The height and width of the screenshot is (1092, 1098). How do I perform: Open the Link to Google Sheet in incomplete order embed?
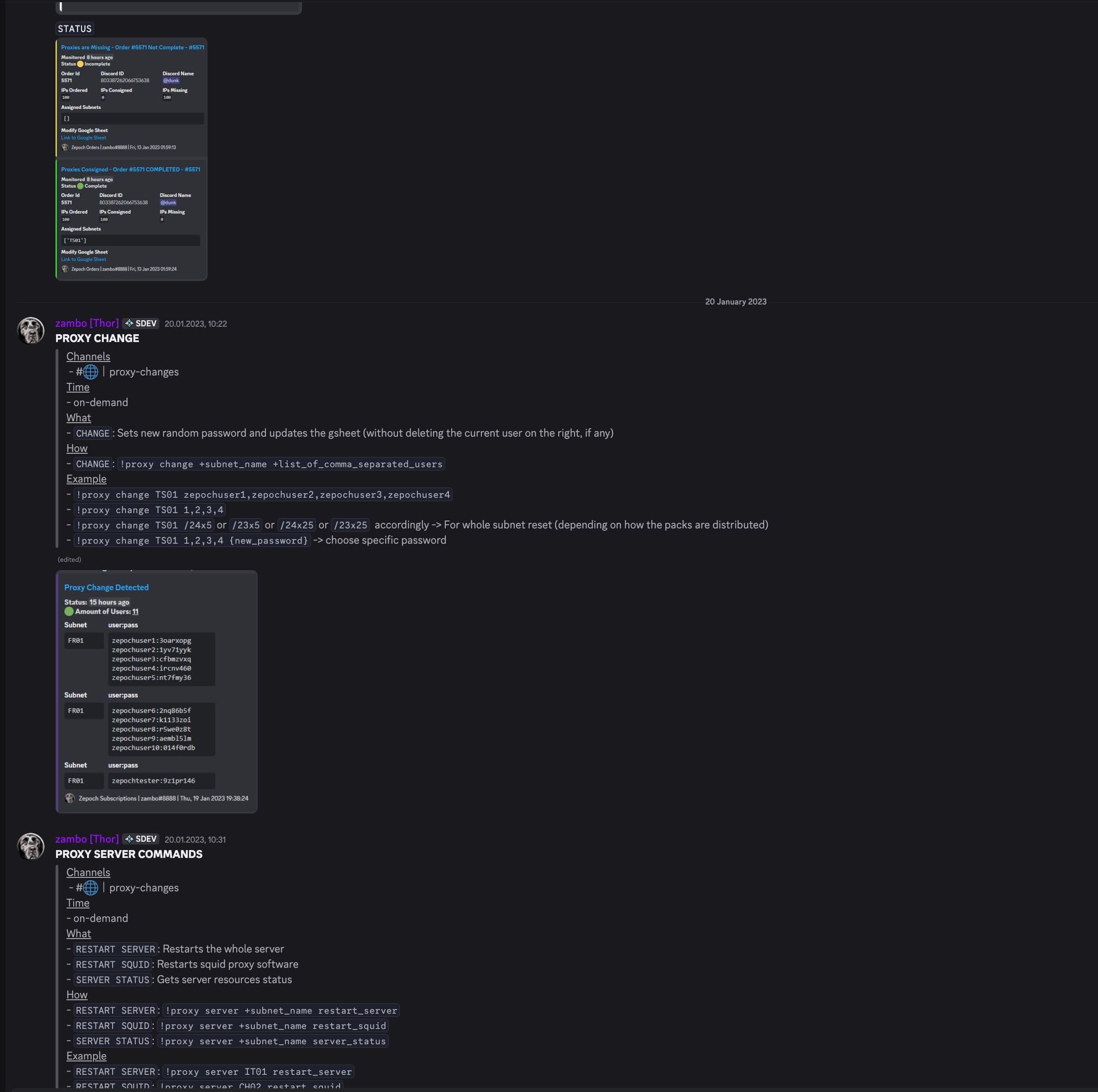pyautogui.click(x=83, y=138)
